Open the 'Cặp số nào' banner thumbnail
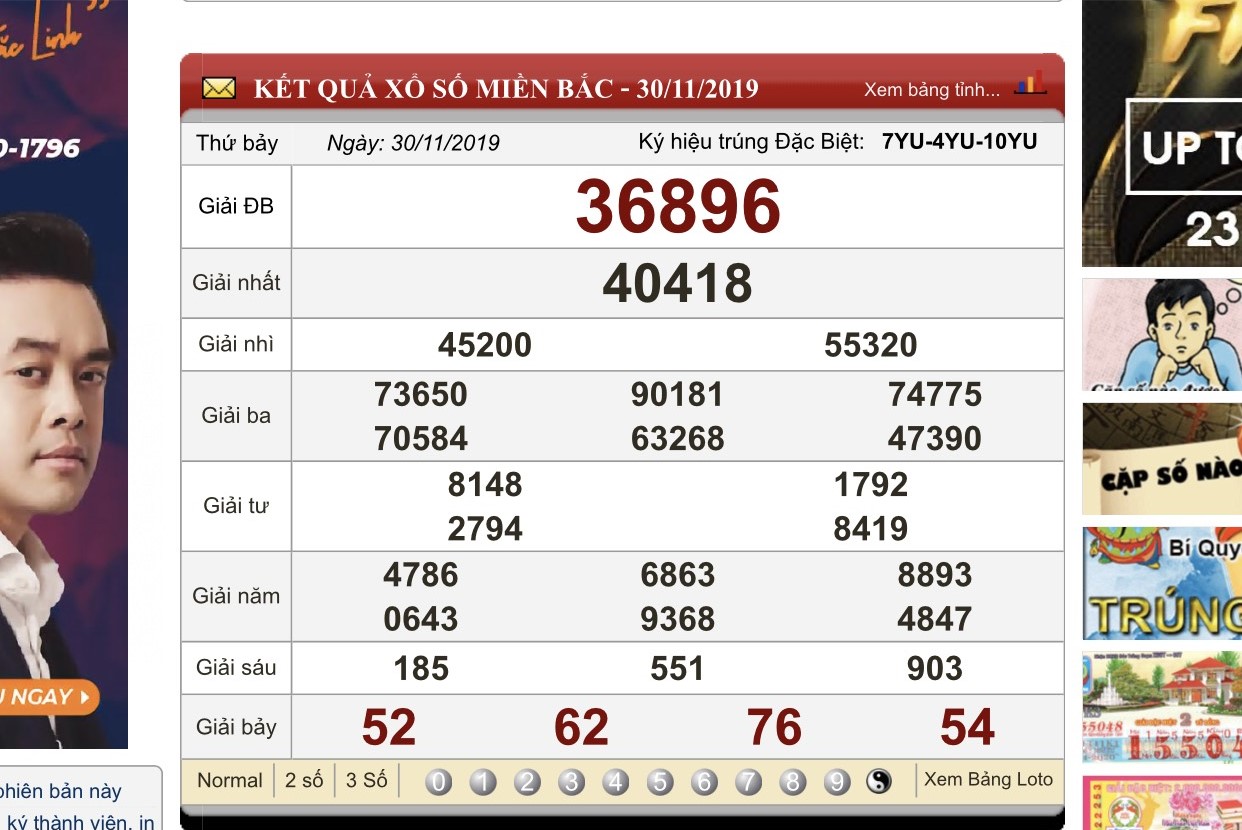The image size is (1242, 830). click(x=1162, y=459)
